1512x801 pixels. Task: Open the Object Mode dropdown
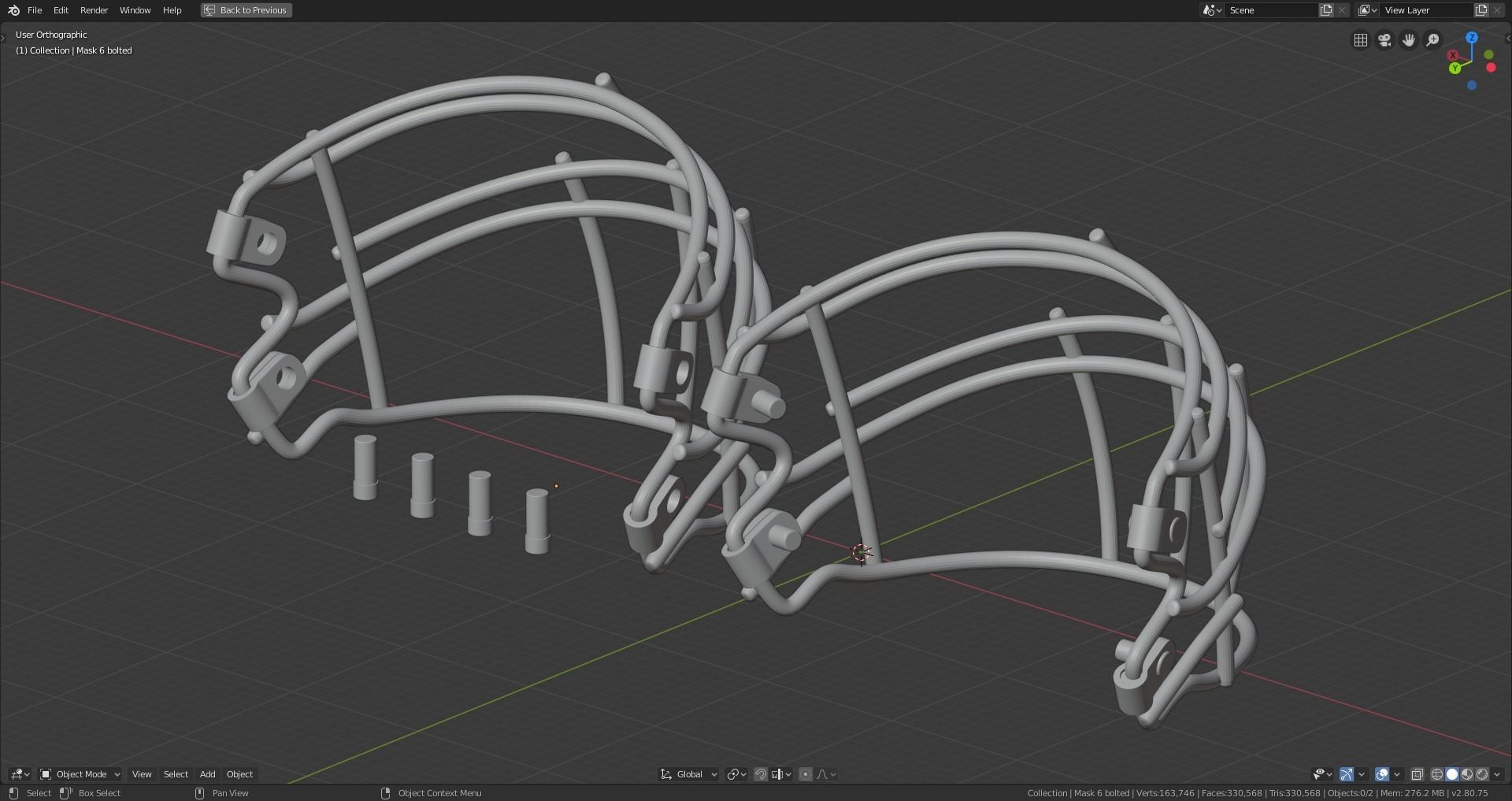pyautogui.click(x=80, y=774)
